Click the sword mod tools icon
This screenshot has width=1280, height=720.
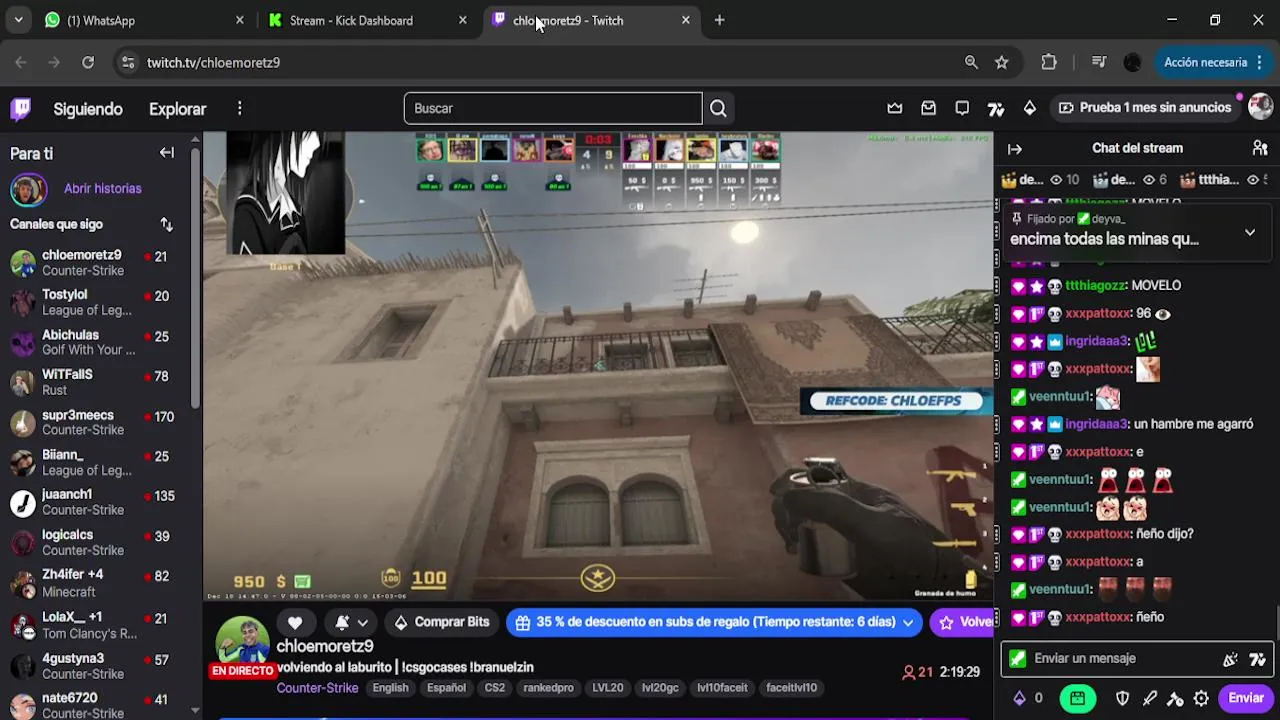click(x=1149, y=698)
